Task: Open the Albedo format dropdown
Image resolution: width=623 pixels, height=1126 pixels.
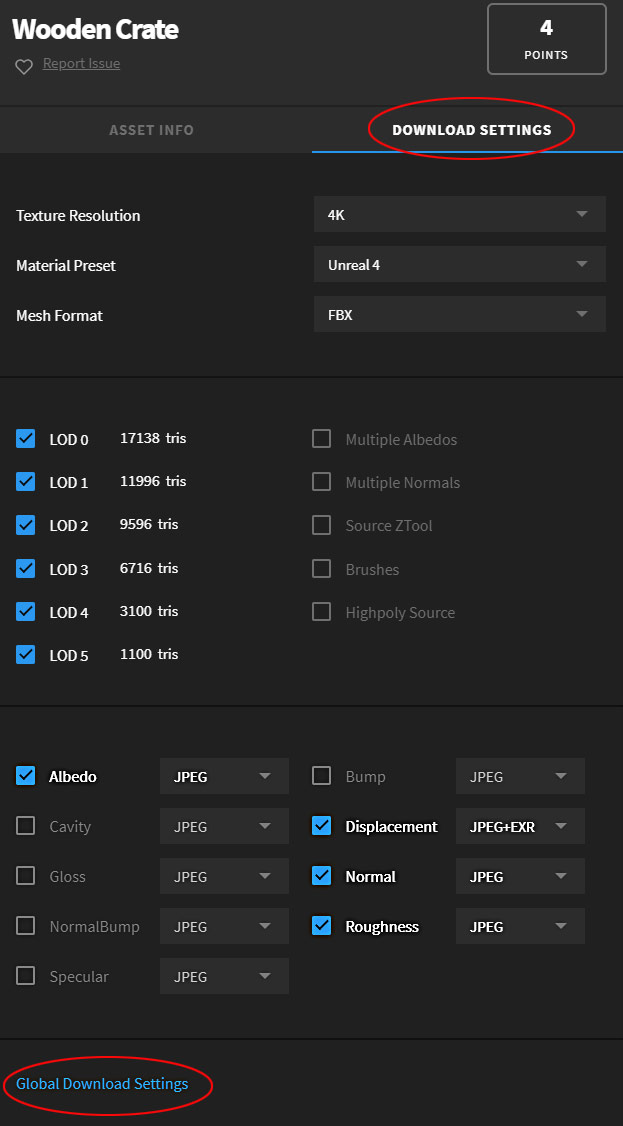Action: 224,777
